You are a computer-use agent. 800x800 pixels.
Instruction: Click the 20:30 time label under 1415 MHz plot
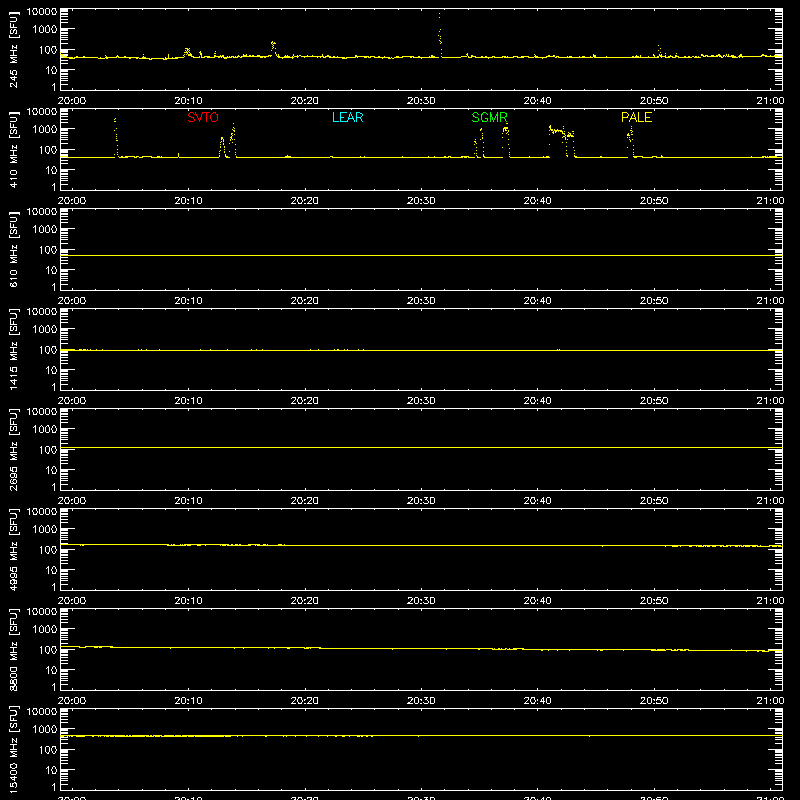click(421, 401)
